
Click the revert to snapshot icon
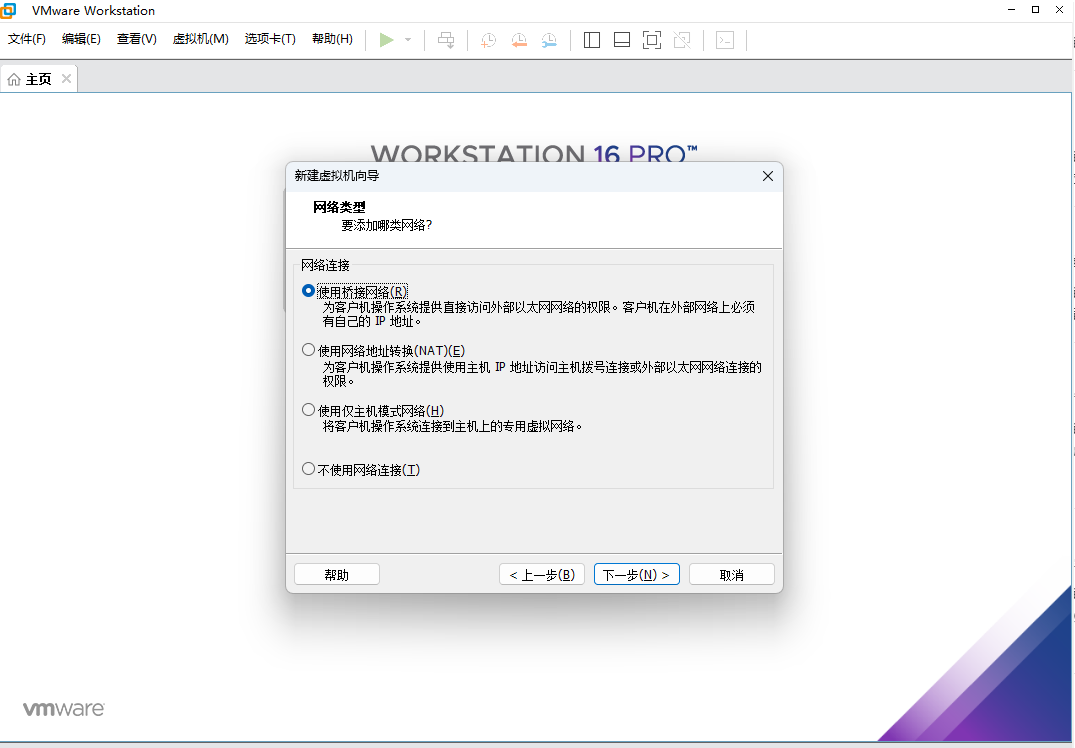[519, 40]
